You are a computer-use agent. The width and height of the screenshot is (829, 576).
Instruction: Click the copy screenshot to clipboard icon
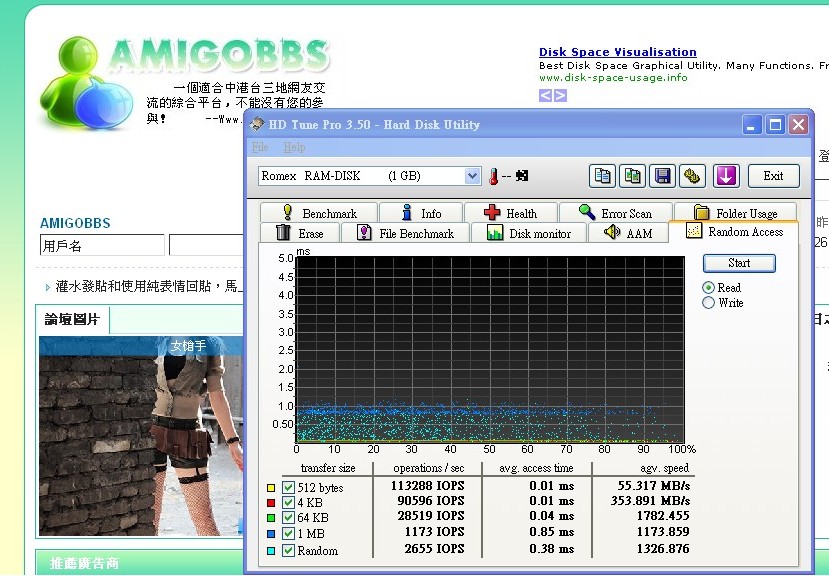(632, 176)
